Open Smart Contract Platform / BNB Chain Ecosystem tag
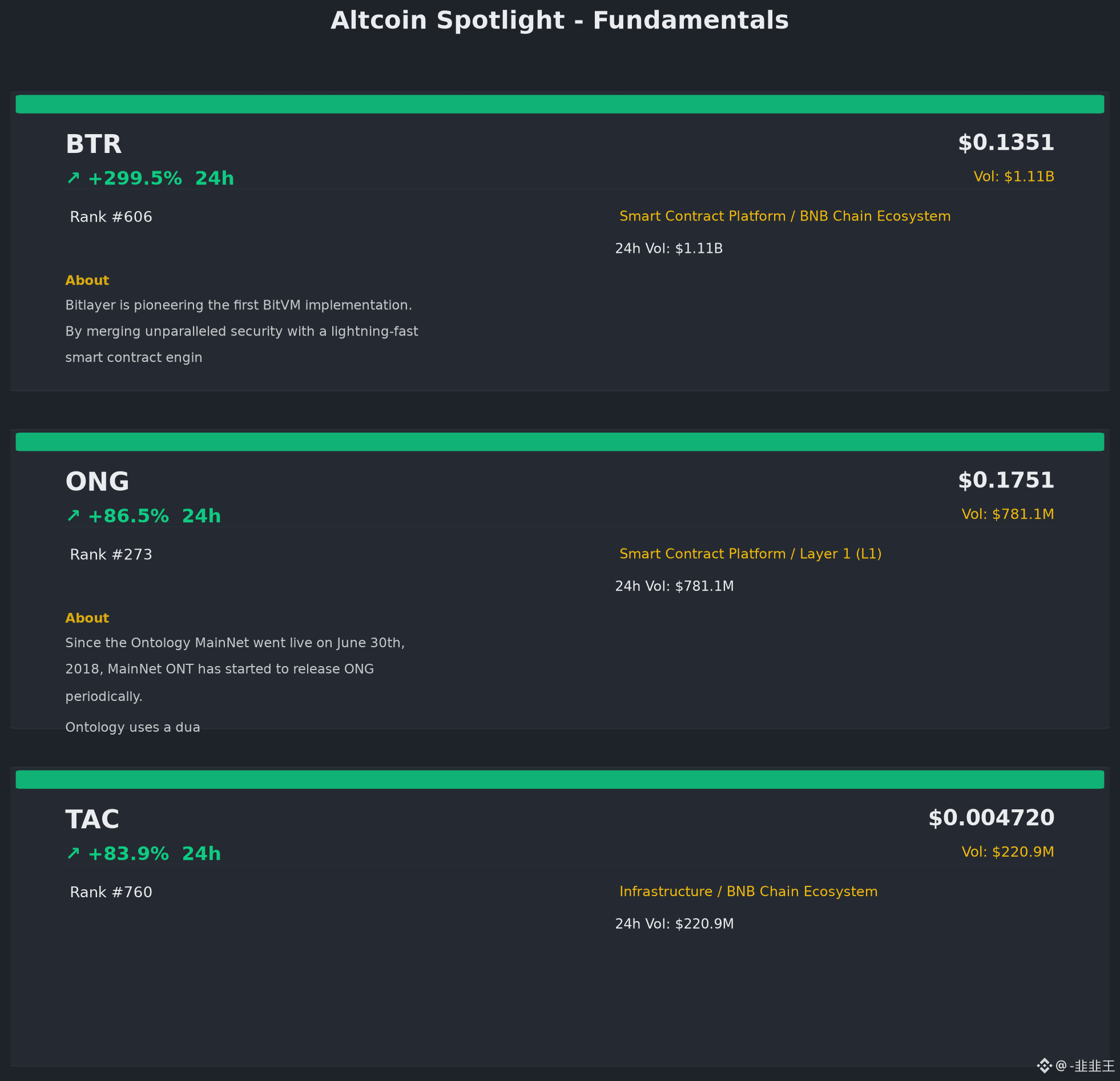The image size is (1120, 1081). pos(785,216)
